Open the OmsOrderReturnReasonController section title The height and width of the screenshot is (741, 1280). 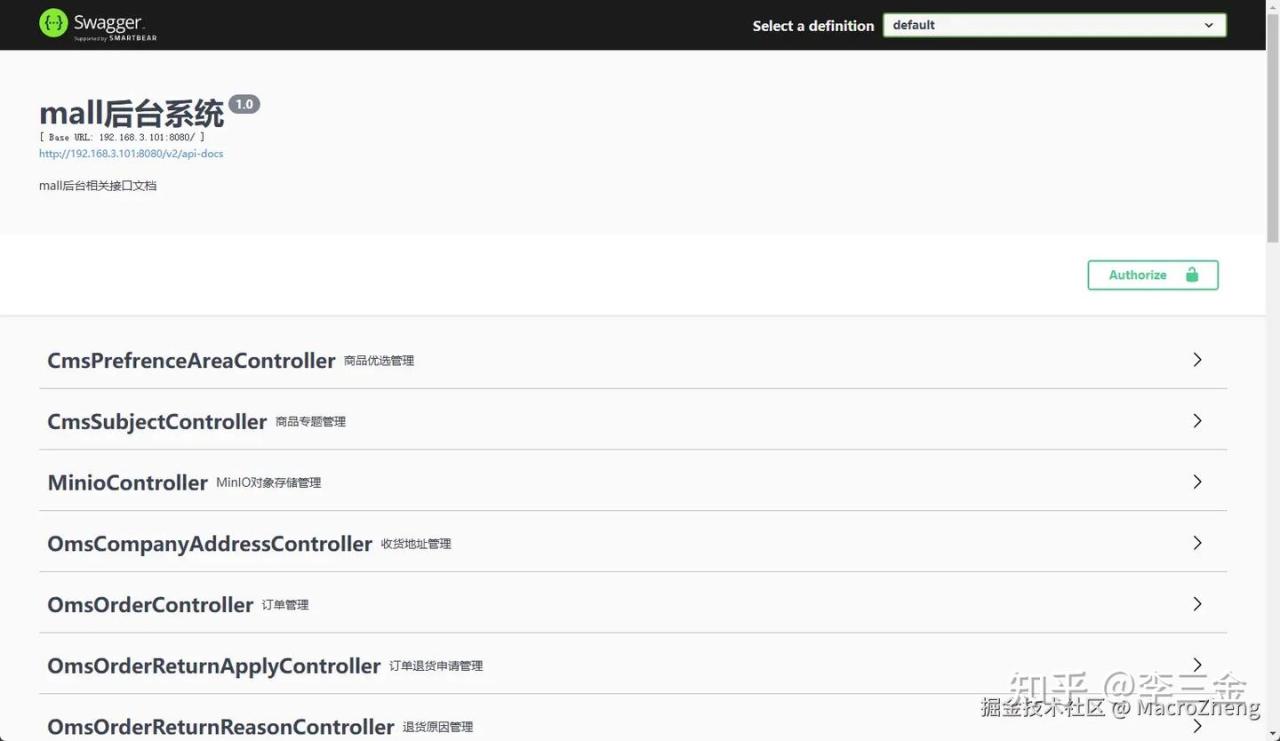(221, 727)
